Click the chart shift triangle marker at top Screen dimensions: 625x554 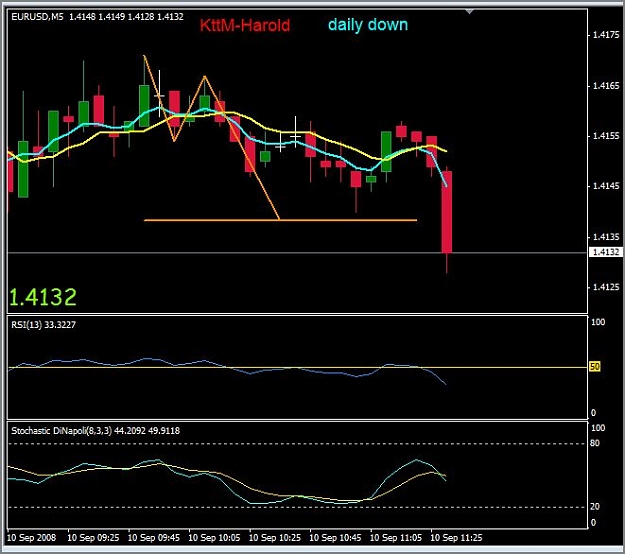[x=469, y=12]
